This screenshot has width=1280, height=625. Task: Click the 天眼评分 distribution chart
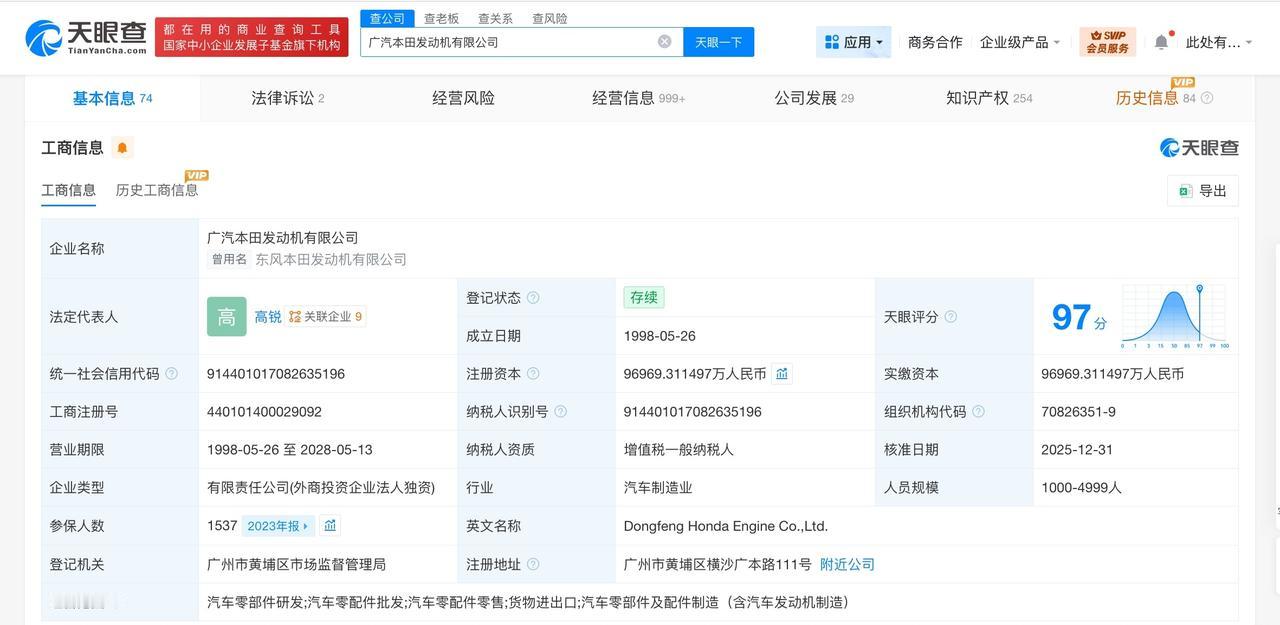[x=1175, y=317]
